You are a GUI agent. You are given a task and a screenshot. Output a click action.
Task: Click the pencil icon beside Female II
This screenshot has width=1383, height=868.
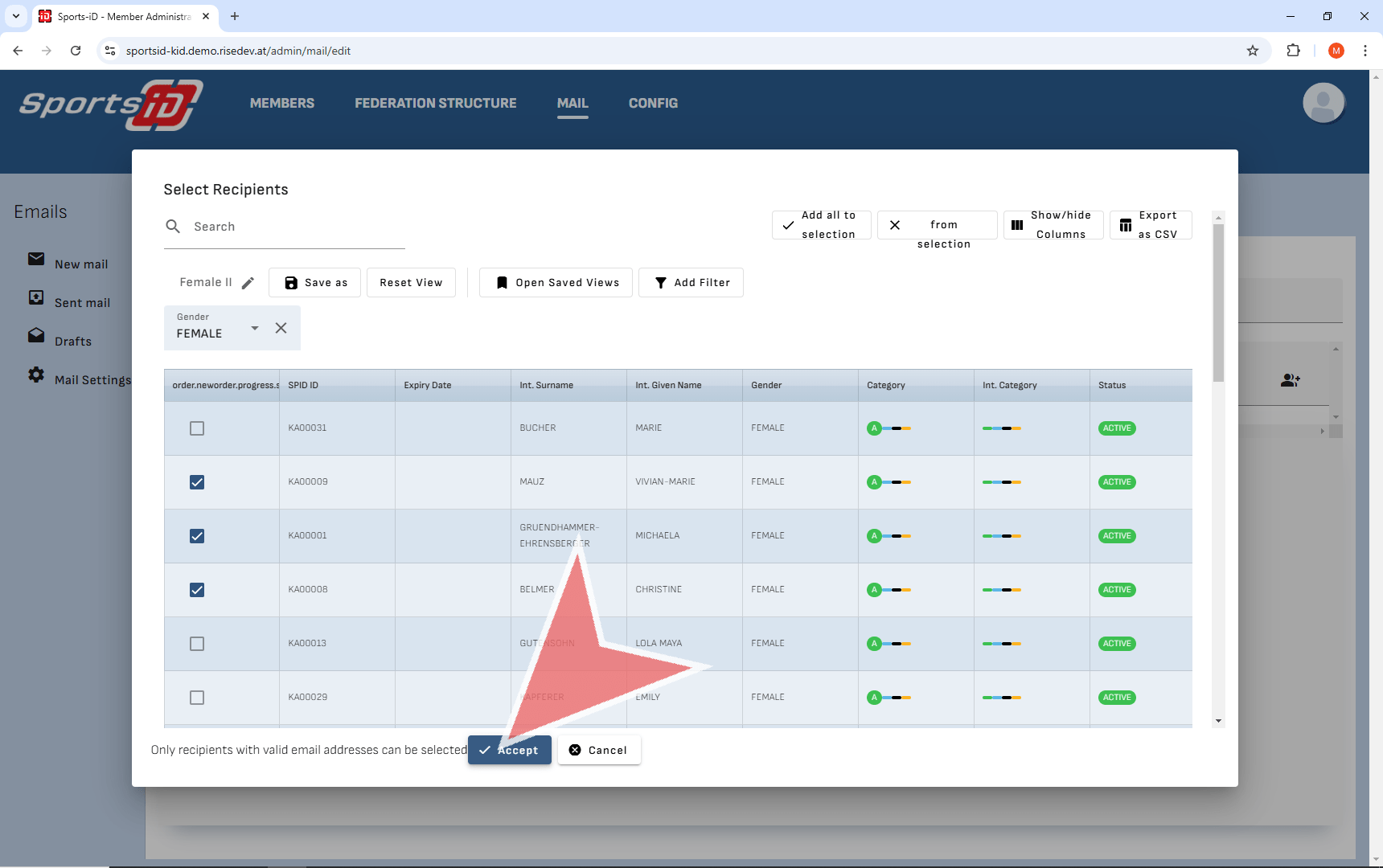248,283
